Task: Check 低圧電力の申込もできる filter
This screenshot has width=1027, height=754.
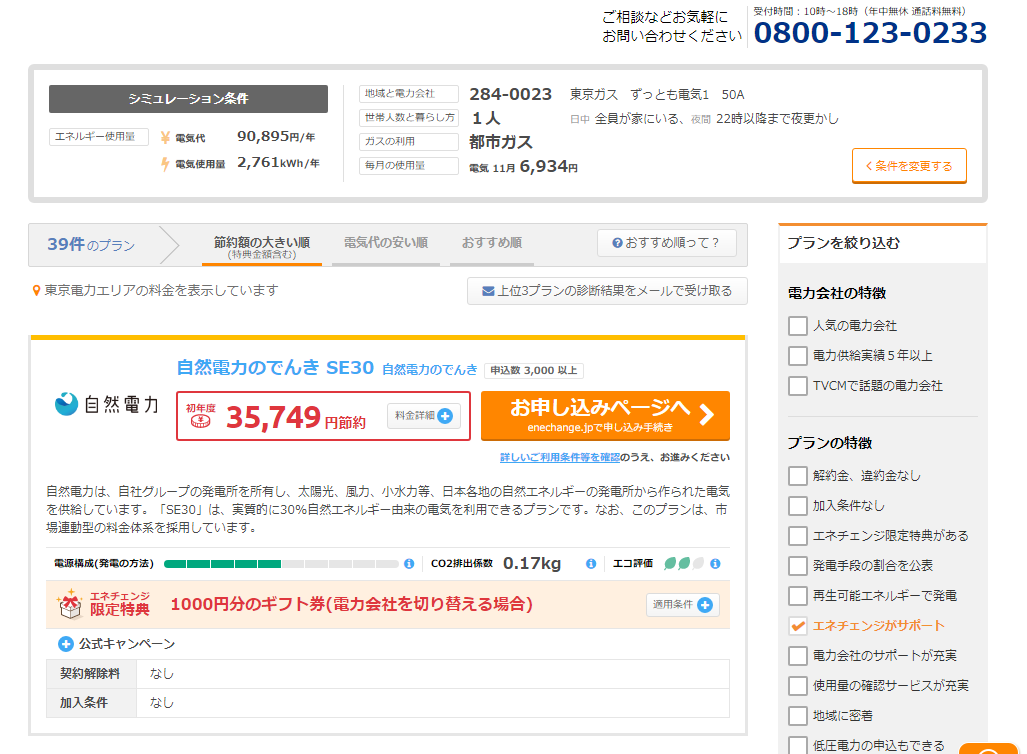Action: click(x=797, y=745)
